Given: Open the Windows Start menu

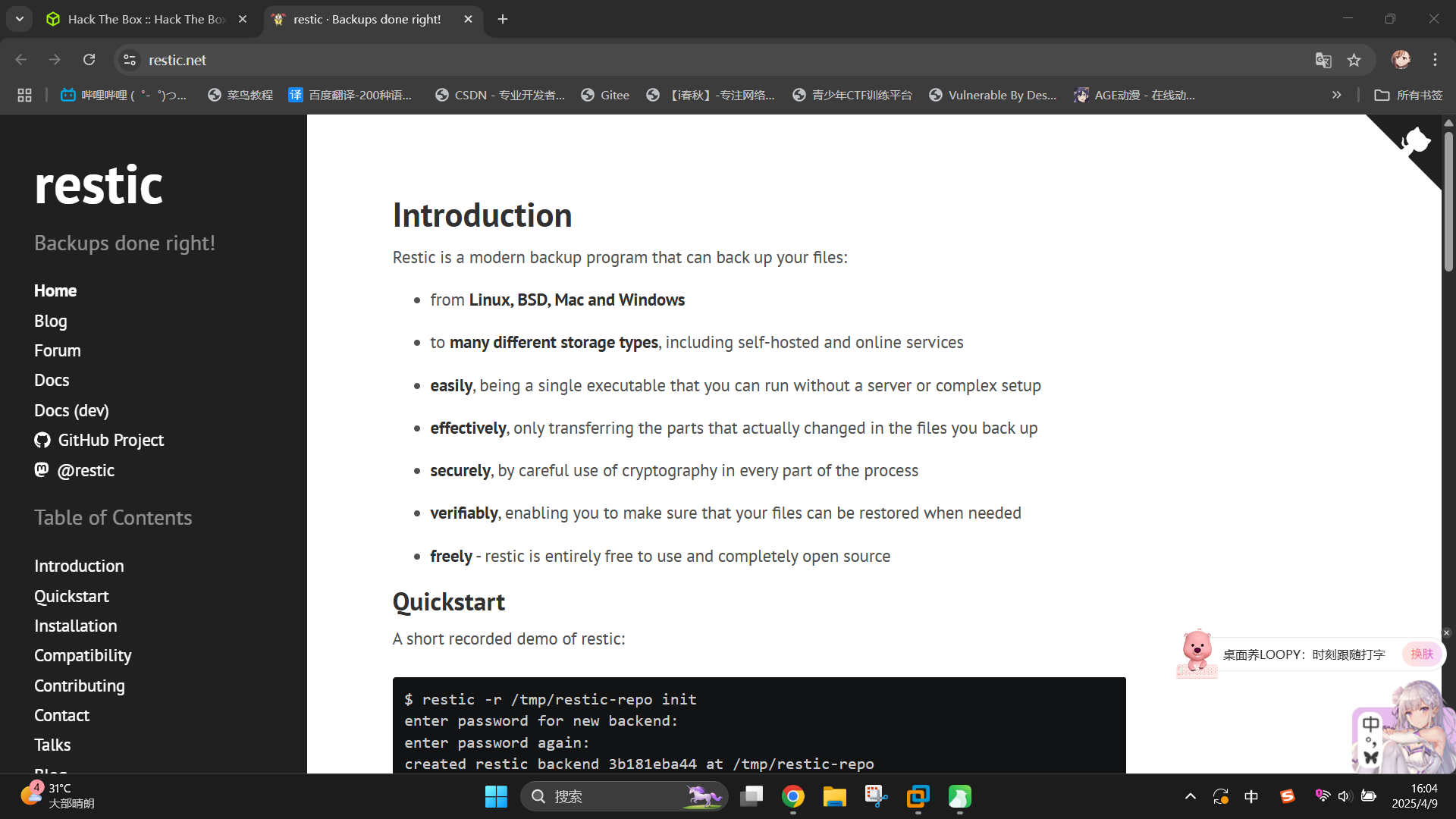Looking at the screenshot, I should click(496, 796).
